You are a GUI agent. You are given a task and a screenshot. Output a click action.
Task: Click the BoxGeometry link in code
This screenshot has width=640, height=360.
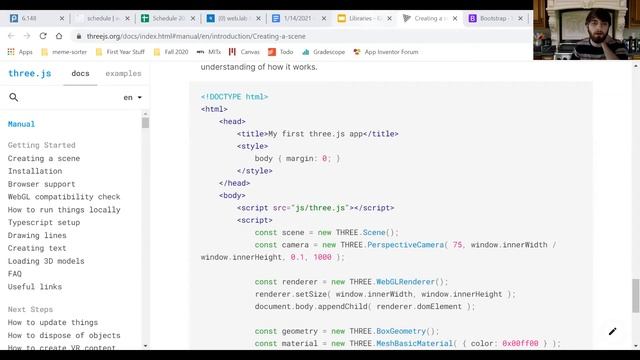(x=401, y=331)
